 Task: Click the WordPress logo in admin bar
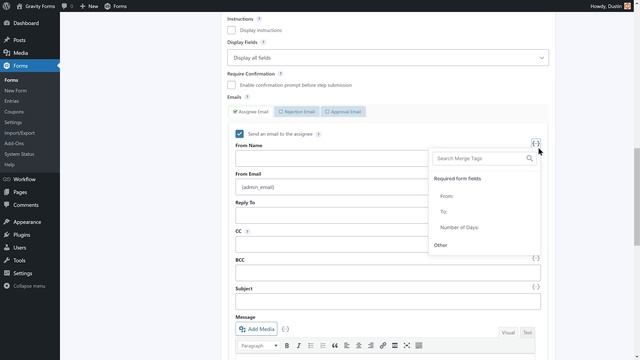point(7,6)
